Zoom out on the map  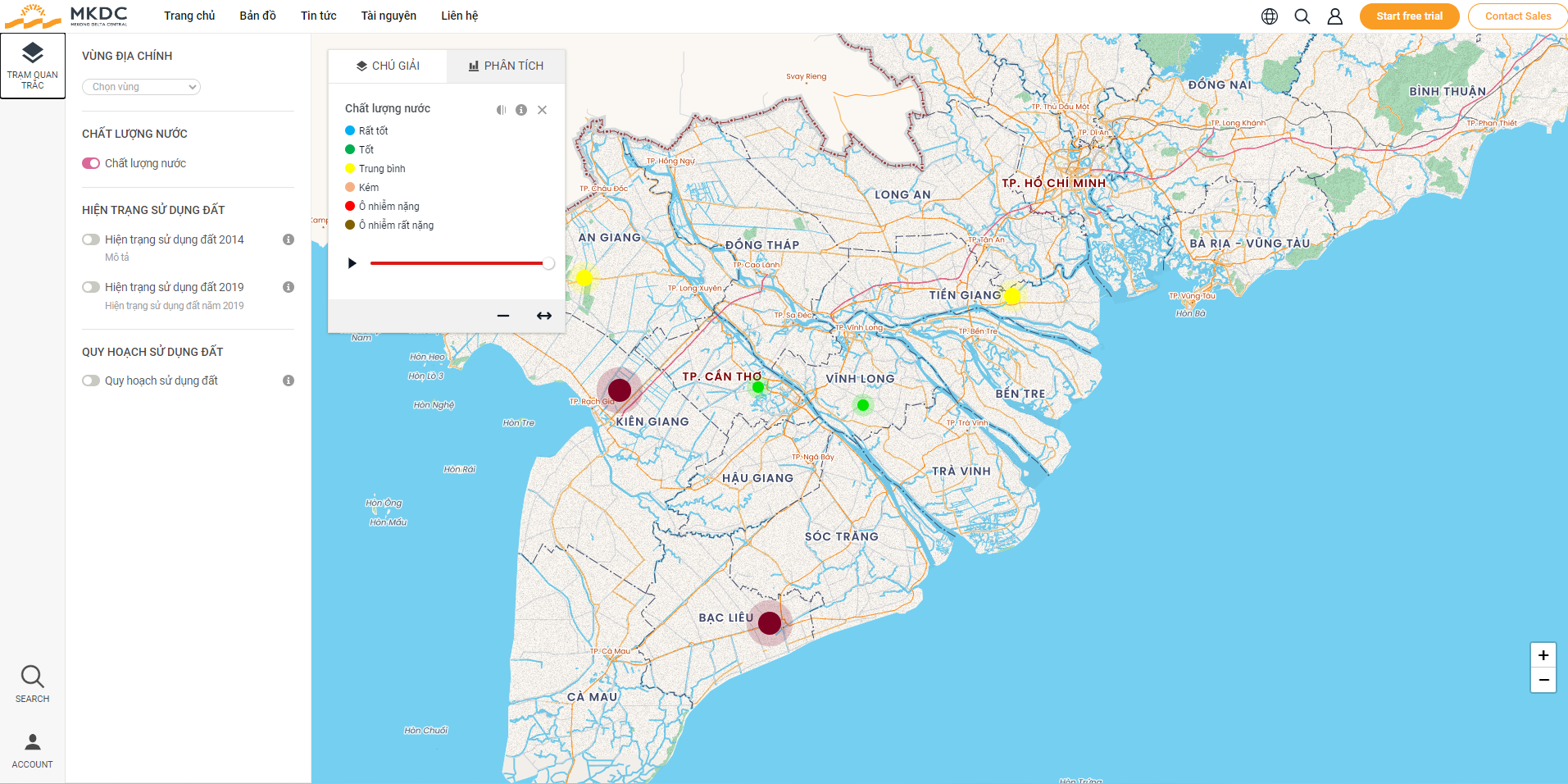[1543, 680]
